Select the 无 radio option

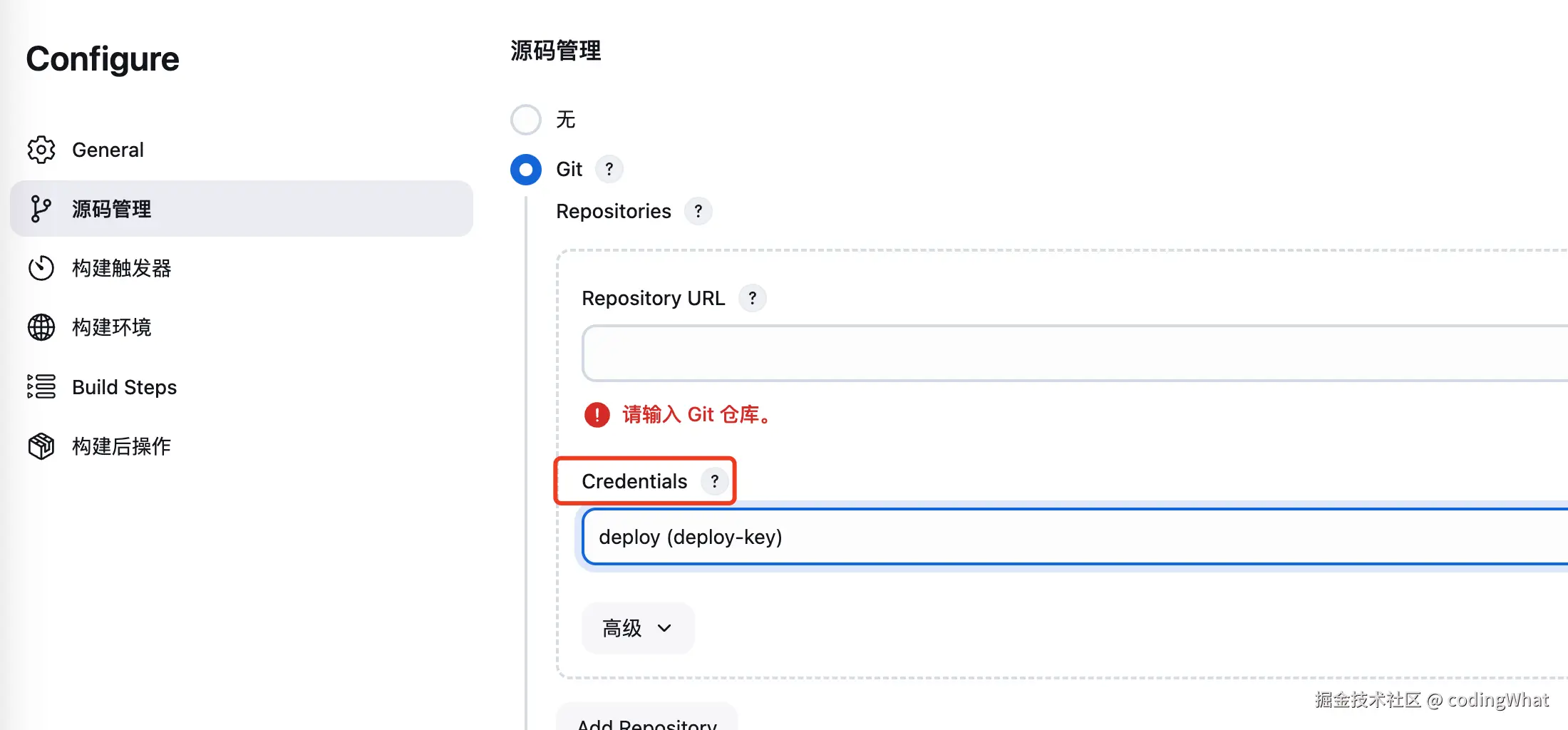click(x=526, y=120)
